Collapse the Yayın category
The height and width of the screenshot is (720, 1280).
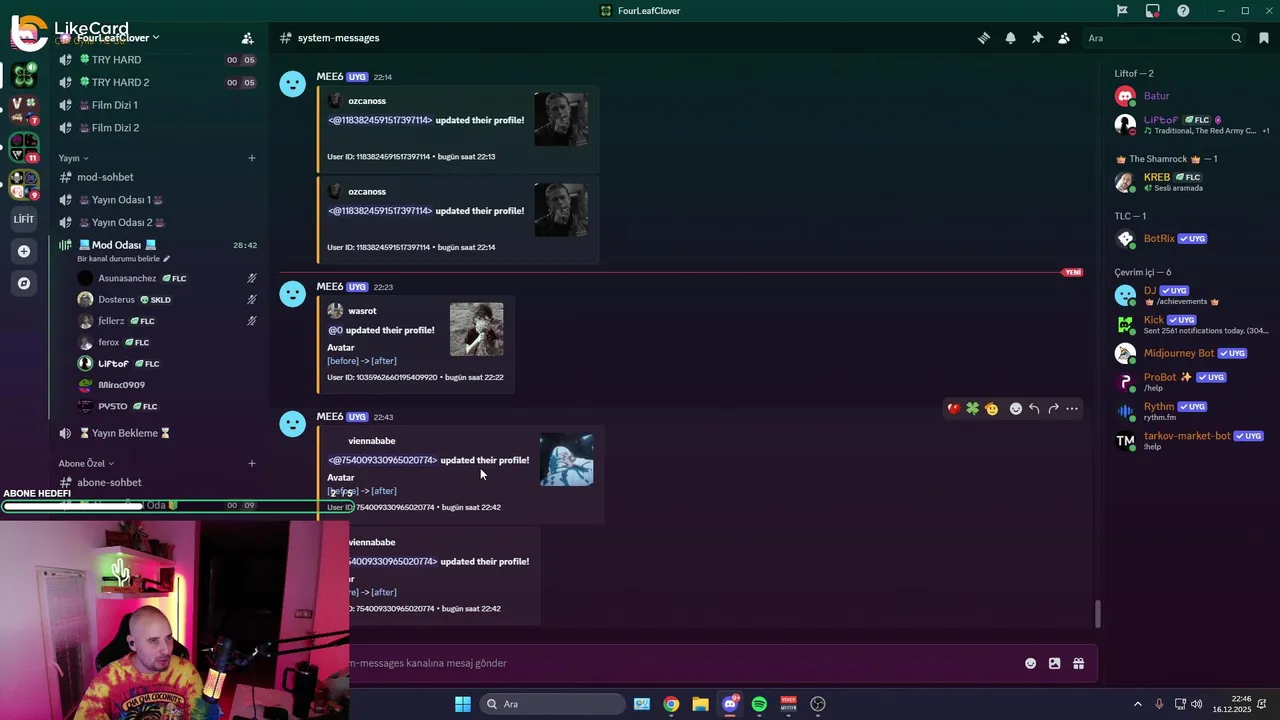(x=73, y=158)
